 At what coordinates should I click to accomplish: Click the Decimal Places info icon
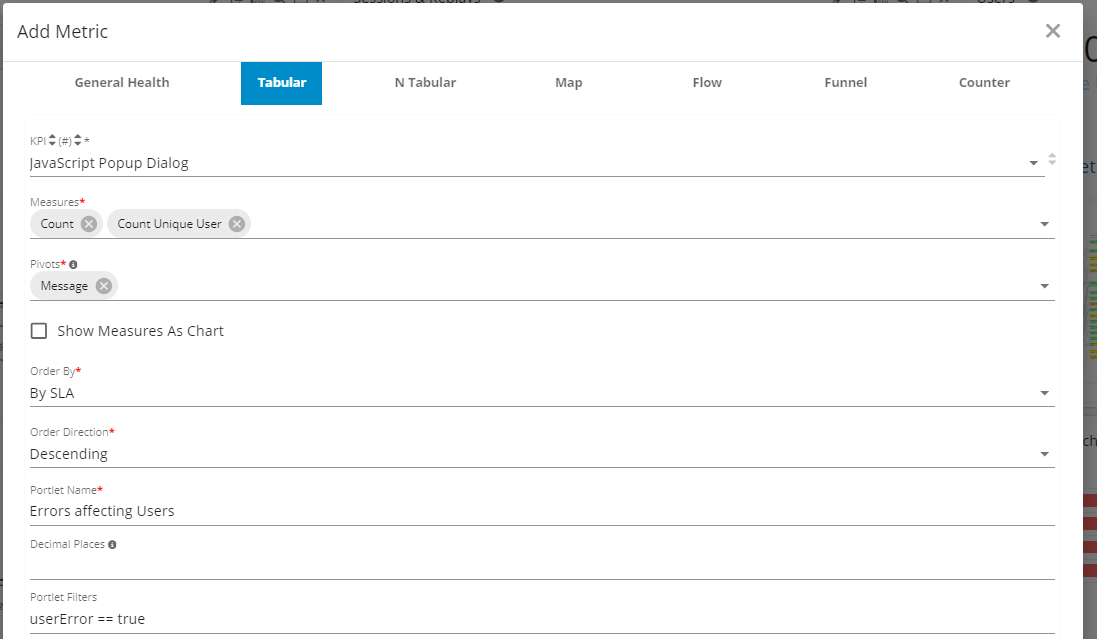tap(112, 545)
